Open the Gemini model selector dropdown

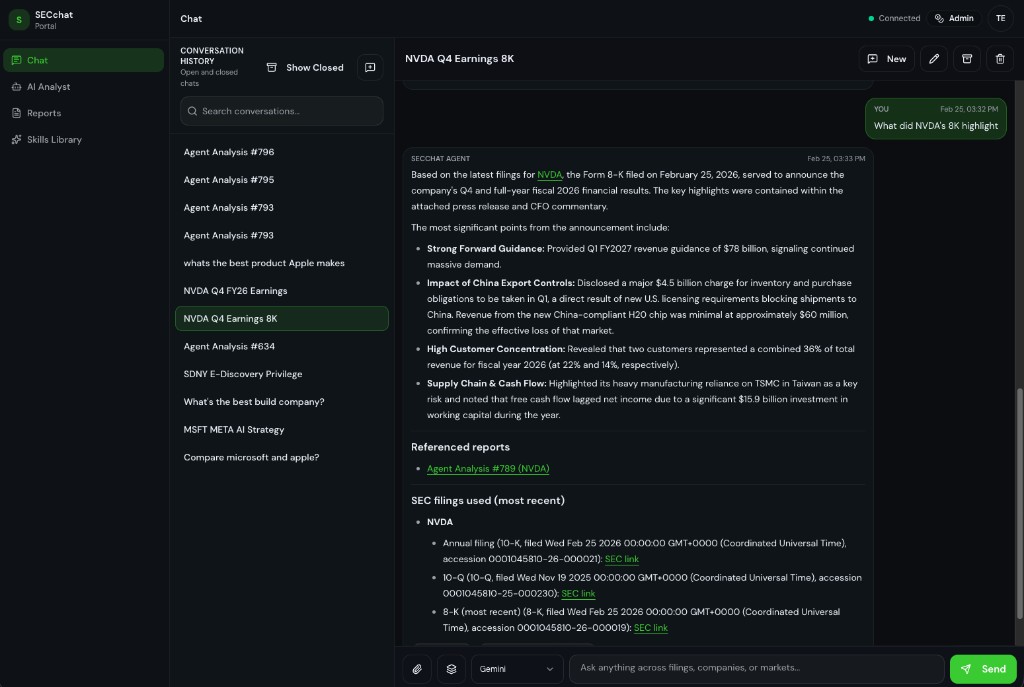[516, 669]
